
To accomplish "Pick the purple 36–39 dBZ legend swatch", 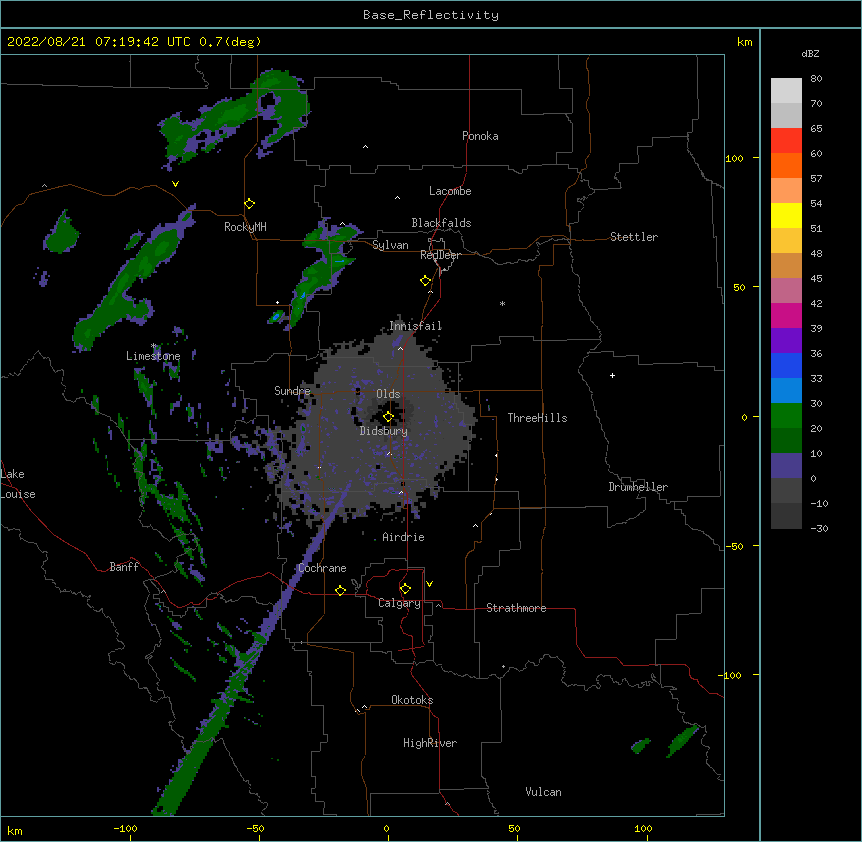I will [786, 341].
